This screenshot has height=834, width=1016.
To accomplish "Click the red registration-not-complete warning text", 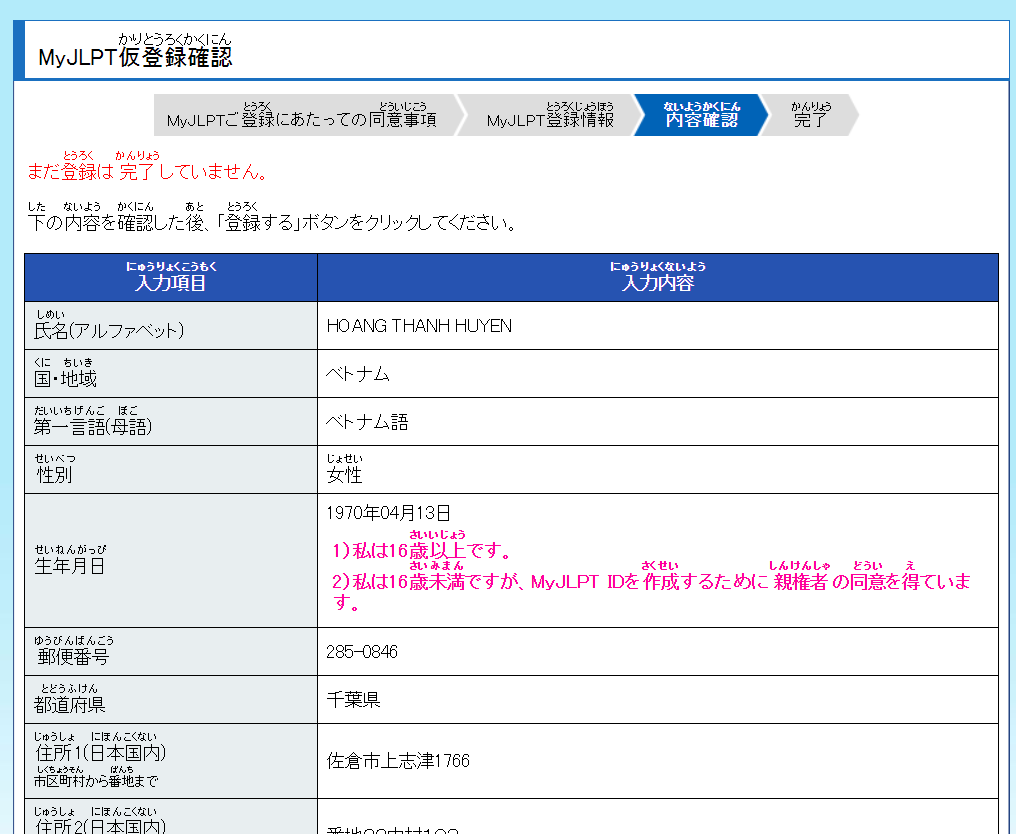I will [147, 172].
